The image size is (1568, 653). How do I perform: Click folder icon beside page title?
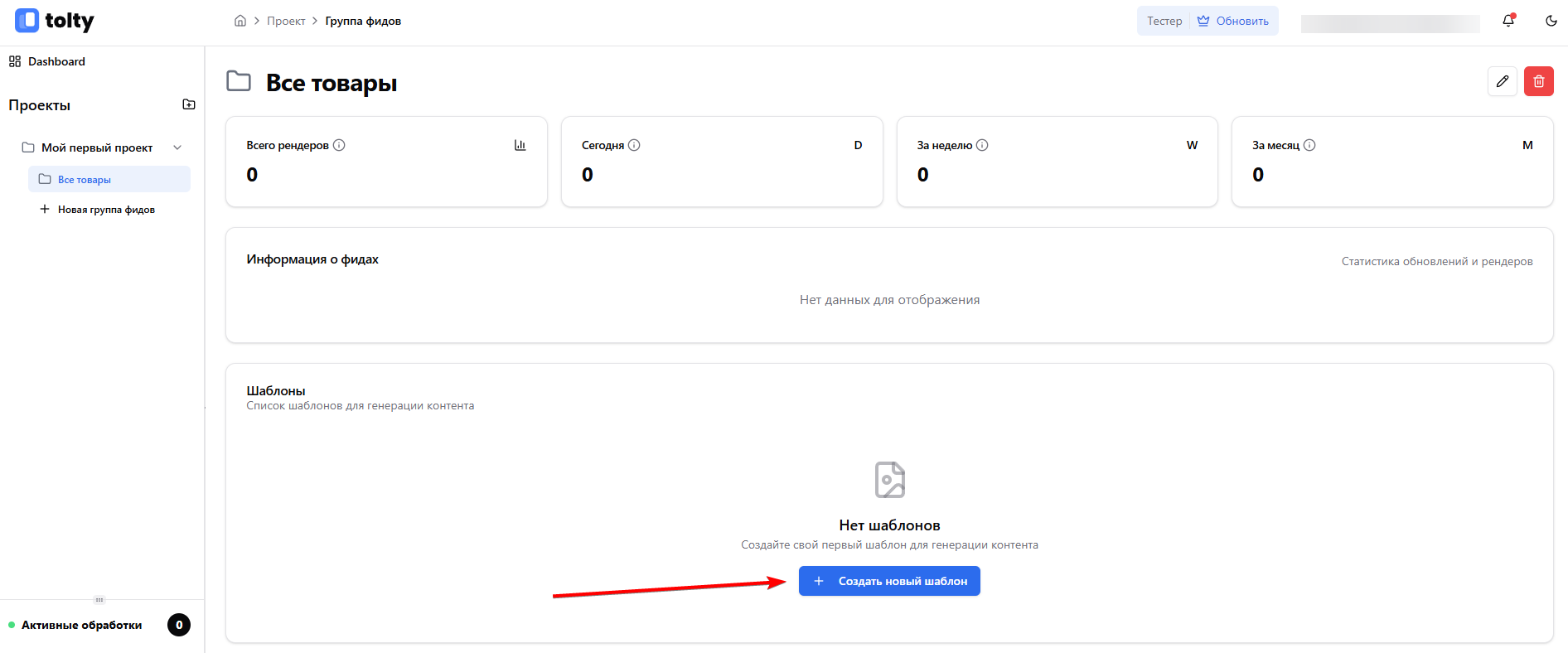point(239,81)
